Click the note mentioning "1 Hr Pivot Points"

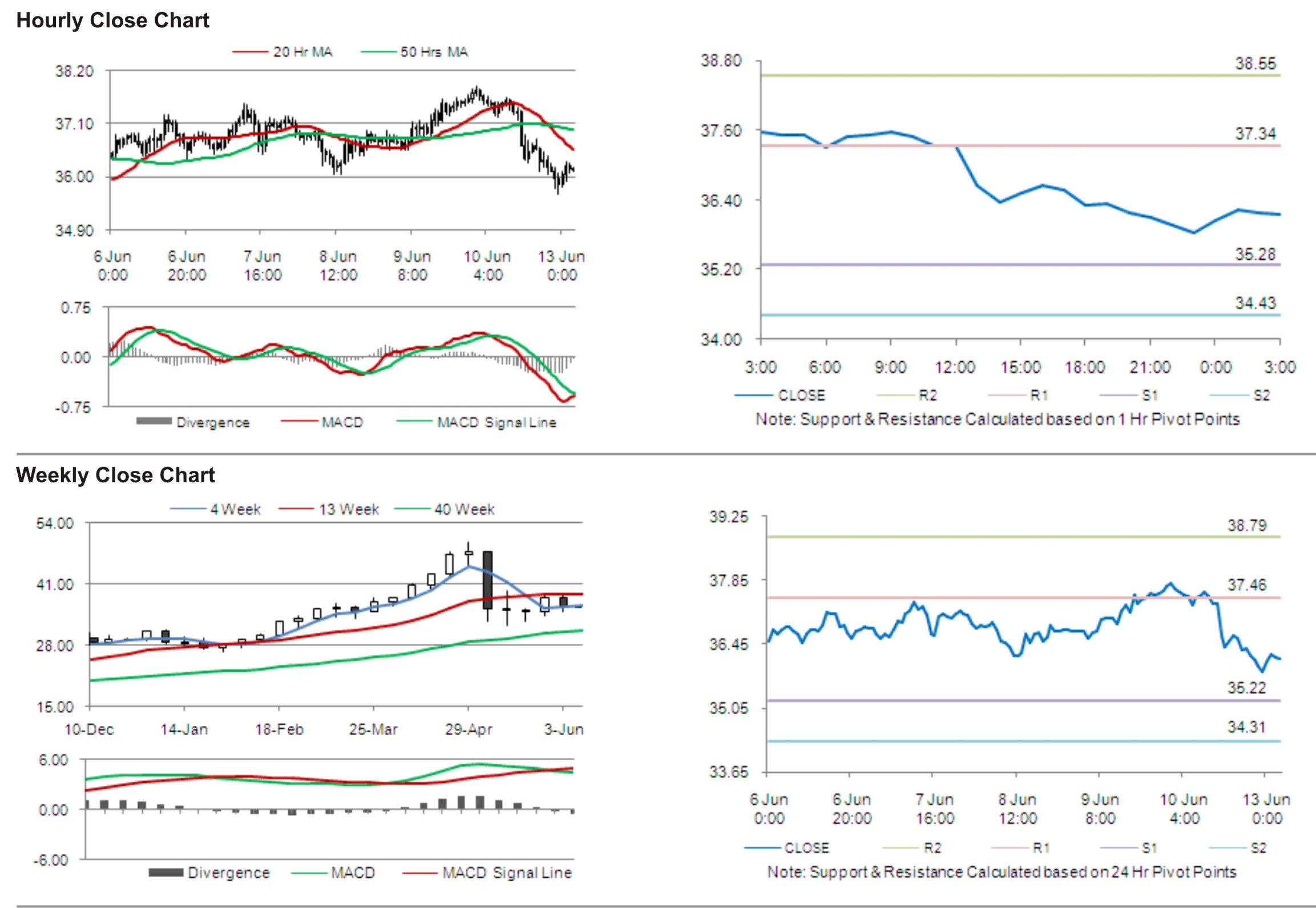(998, 419)
